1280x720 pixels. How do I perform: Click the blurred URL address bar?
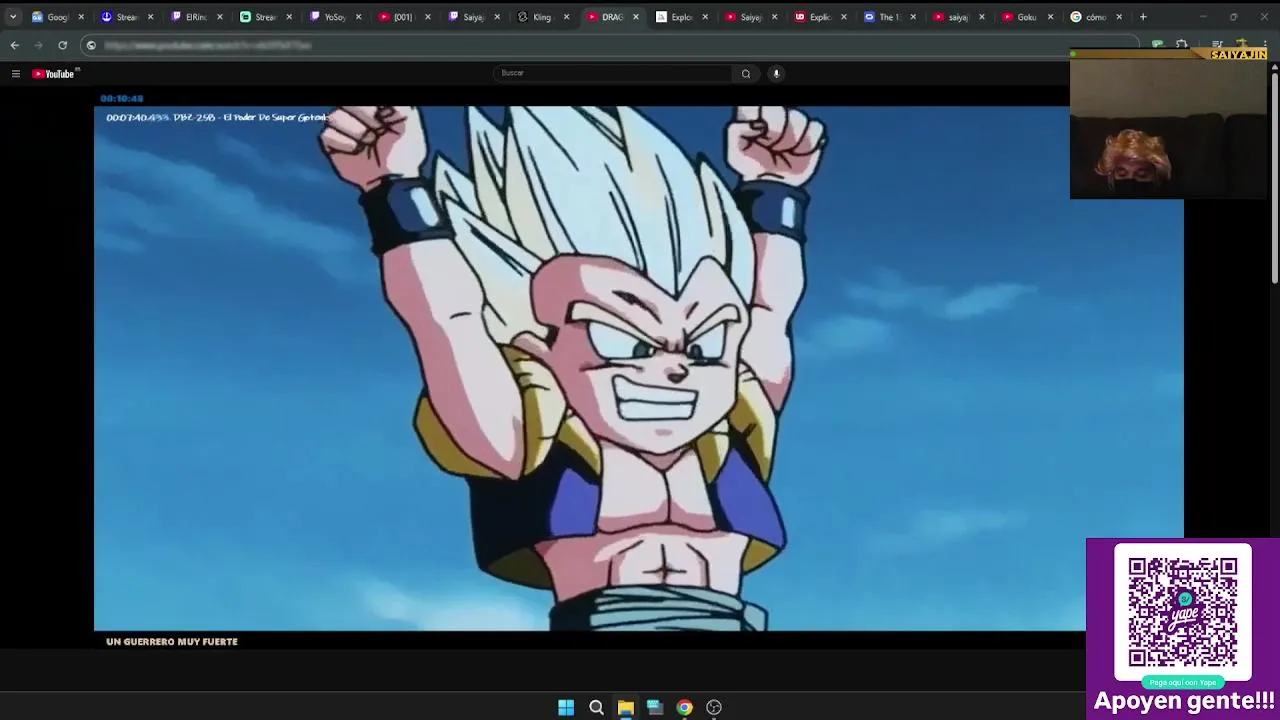point(610,45)
